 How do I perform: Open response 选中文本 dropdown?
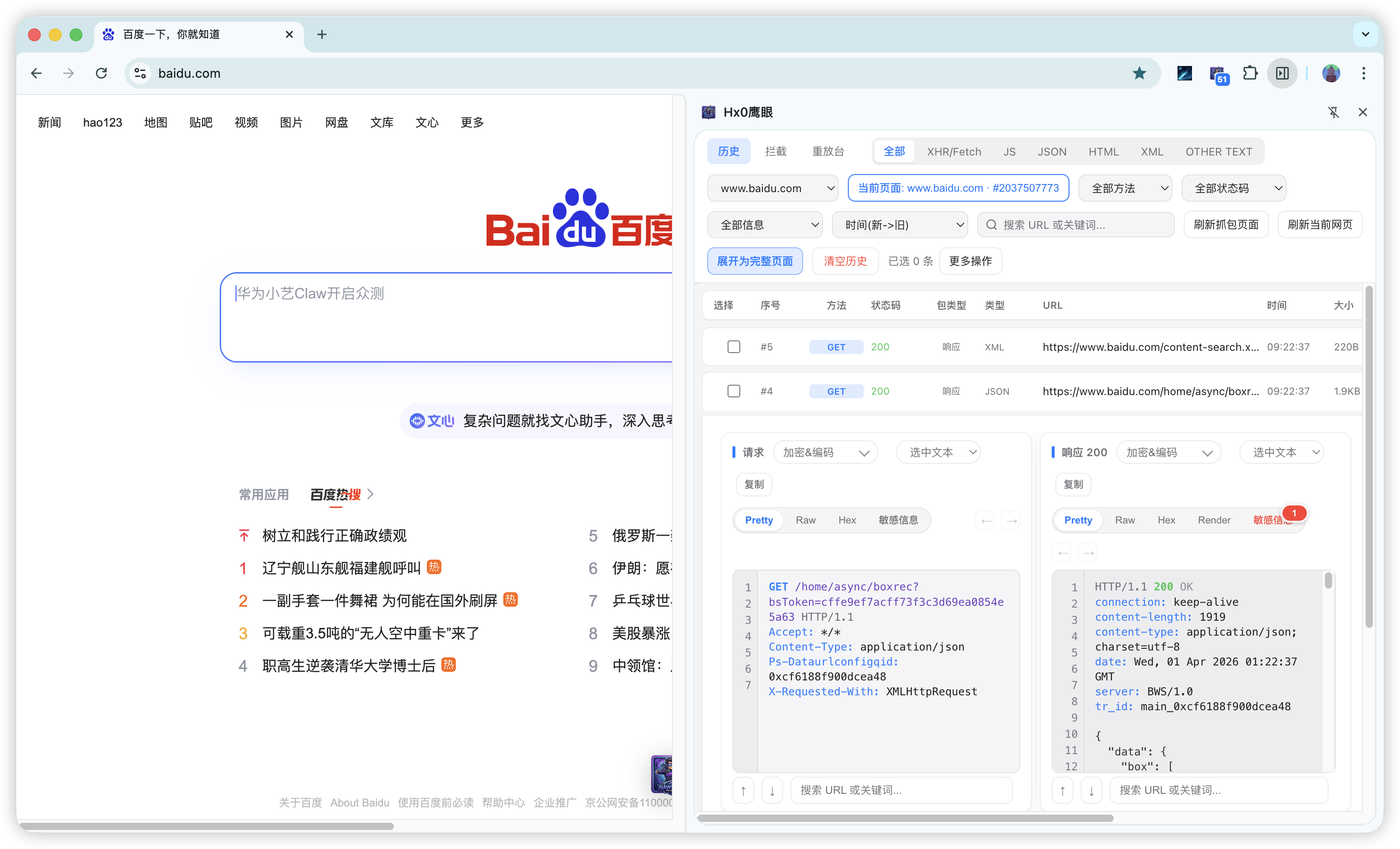(1281, 453)
